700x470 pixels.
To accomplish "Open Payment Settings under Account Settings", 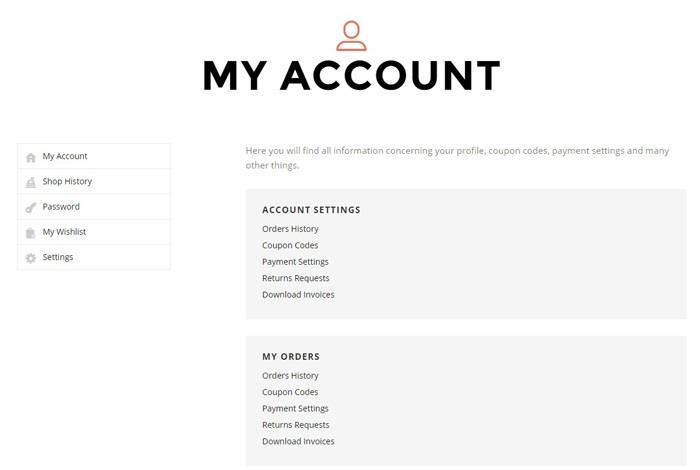I will pyautogui.click(x=295, y=262).
